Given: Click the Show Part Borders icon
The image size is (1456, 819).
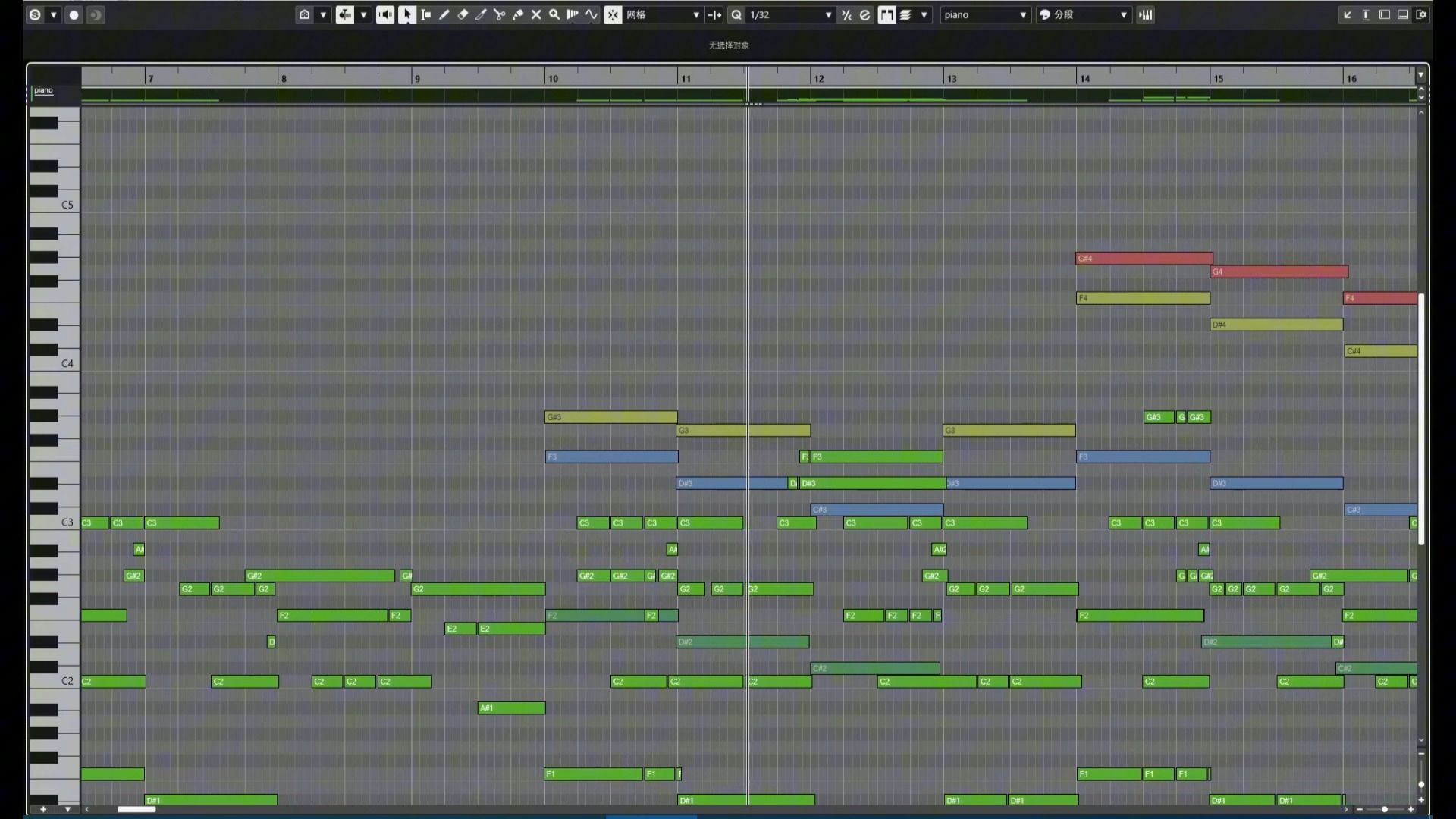Looking at the screenshot, I should (304, 14).
